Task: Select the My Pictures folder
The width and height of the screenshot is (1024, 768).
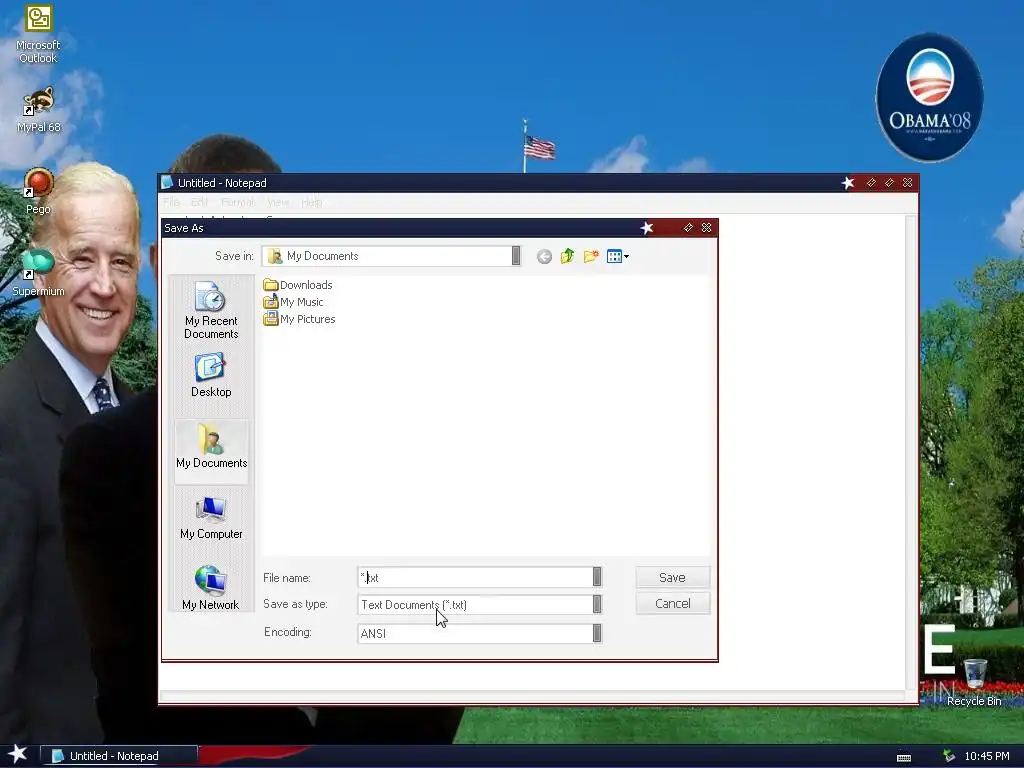Action: 299,319
